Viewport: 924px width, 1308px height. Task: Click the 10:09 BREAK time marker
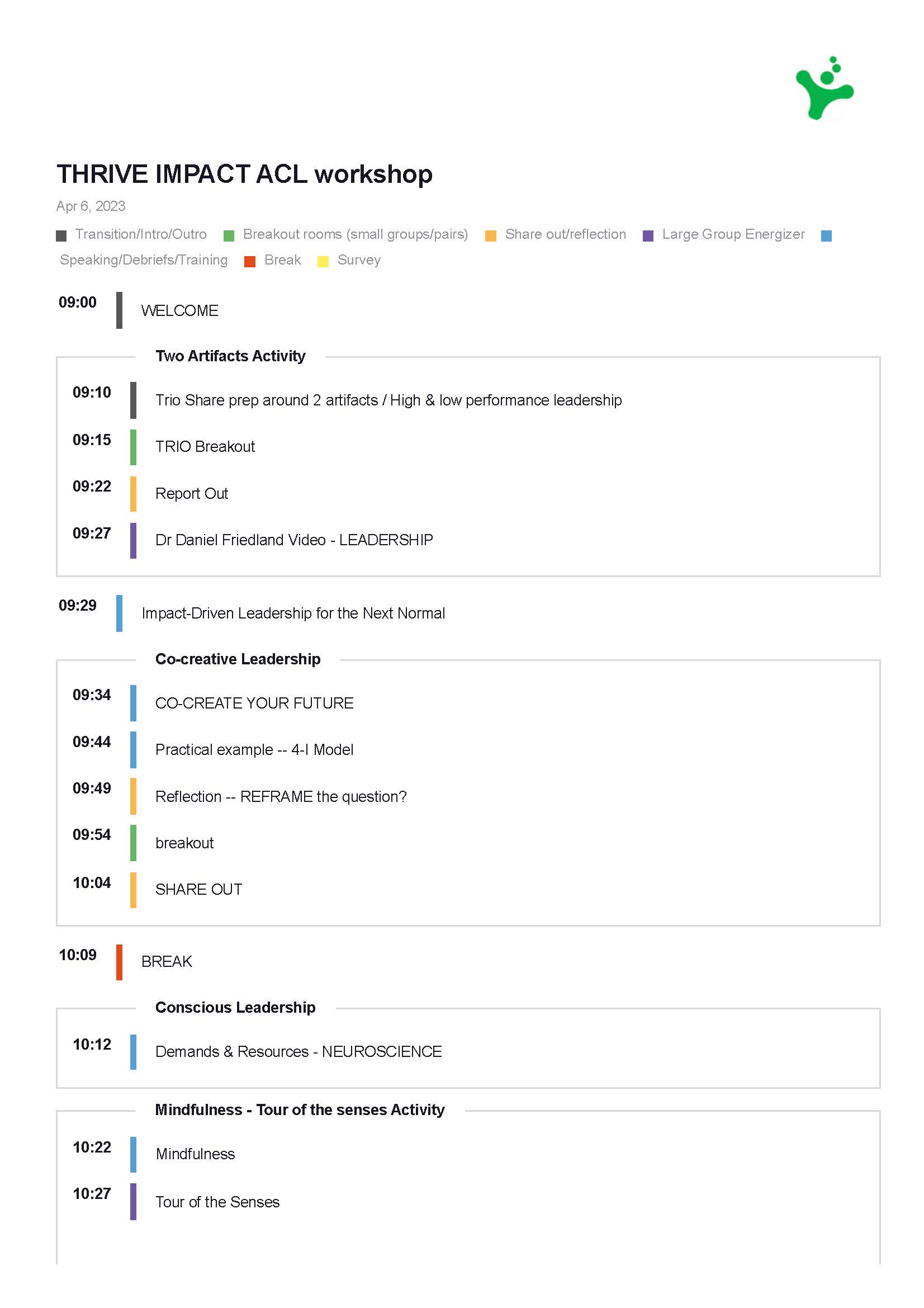point(78,955)
